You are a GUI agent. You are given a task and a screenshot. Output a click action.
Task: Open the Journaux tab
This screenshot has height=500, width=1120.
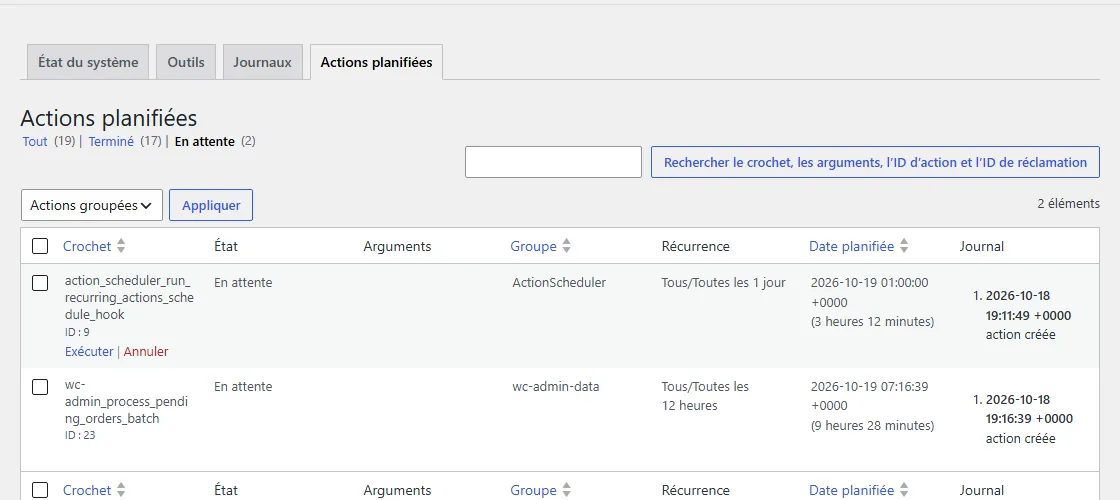pos(262,62)
